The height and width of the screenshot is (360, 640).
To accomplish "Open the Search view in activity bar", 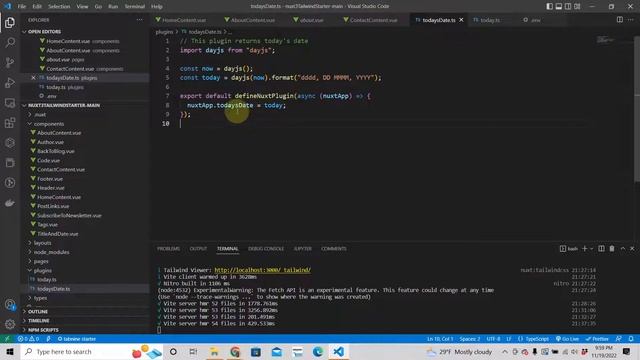I will (x=10, y=42).
